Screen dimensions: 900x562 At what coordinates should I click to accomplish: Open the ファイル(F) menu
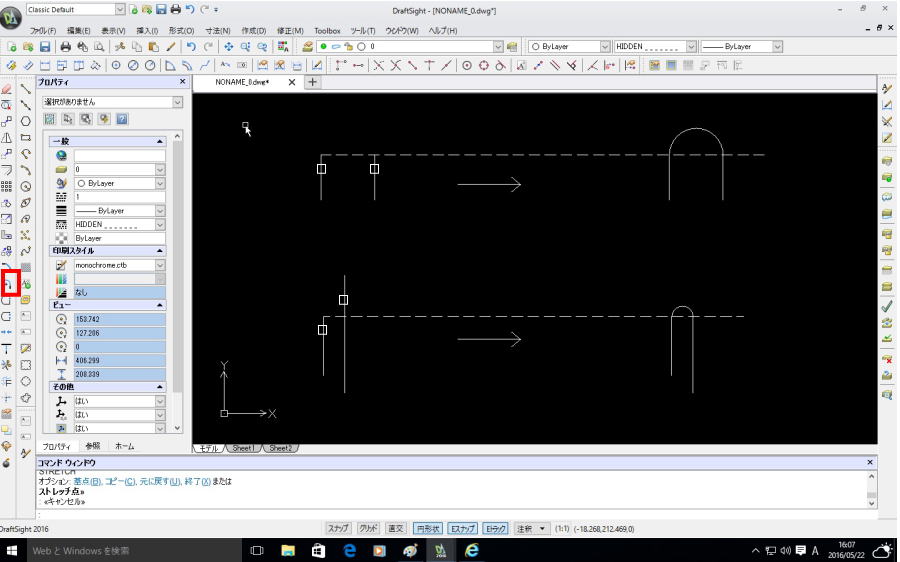(x=43, y=30)
